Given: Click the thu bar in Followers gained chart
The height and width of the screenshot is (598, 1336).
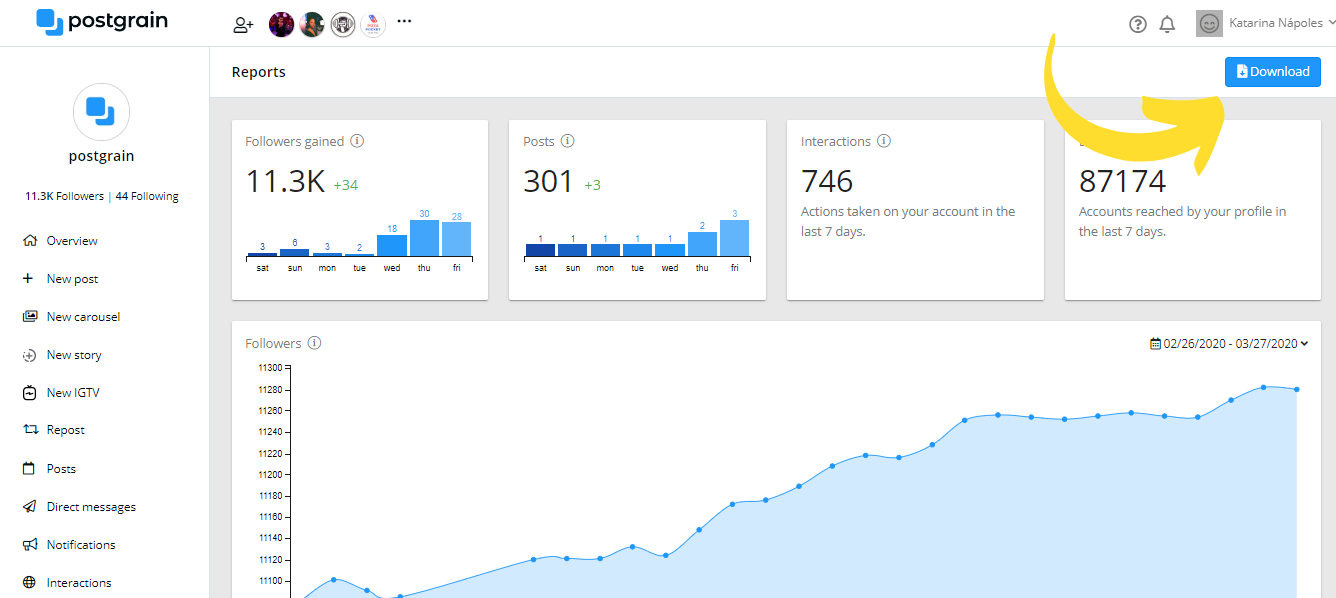Looking at the screenshot, I should [424, 238].
